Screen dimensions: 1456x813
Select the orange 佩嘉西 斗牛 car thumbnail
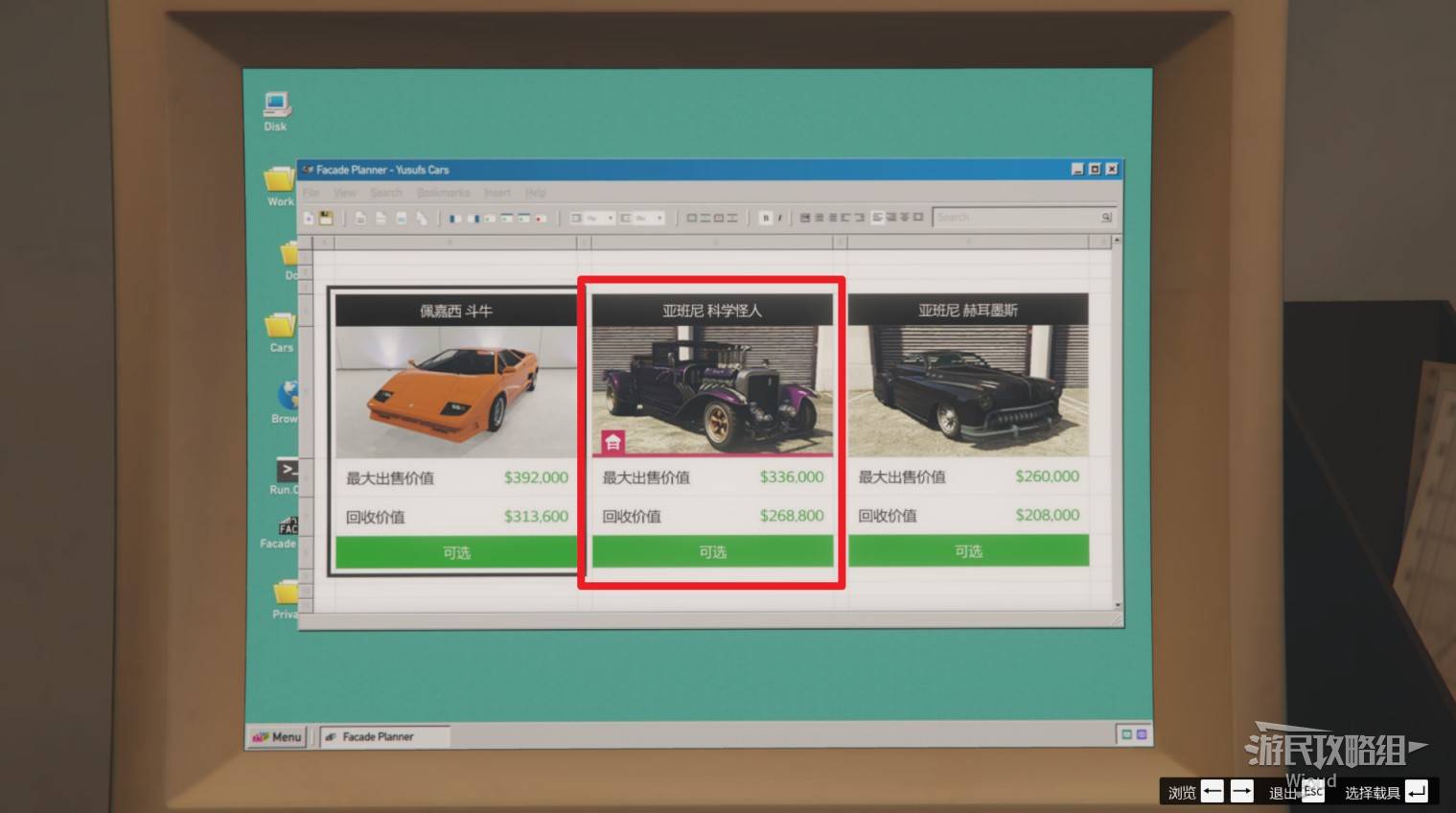click(x=456, y=393)
